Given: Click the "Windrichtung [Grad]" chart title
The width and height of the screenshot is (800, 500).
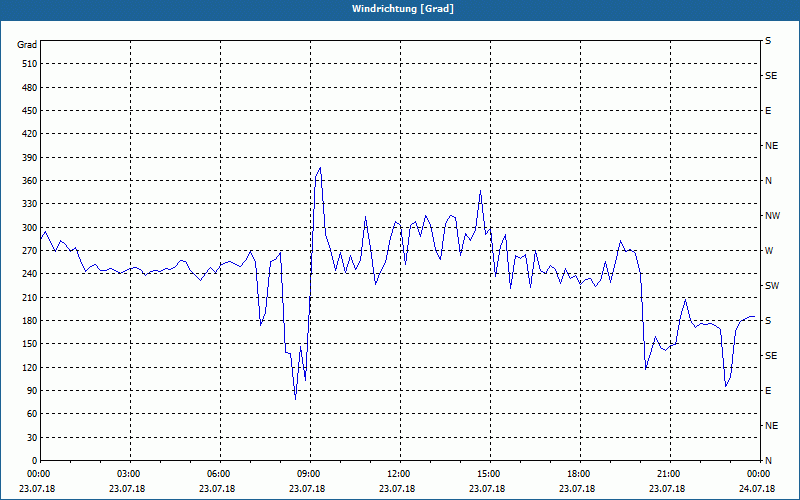Looking at the screenshot, I should pyautogui.click(x=403, y=9).
